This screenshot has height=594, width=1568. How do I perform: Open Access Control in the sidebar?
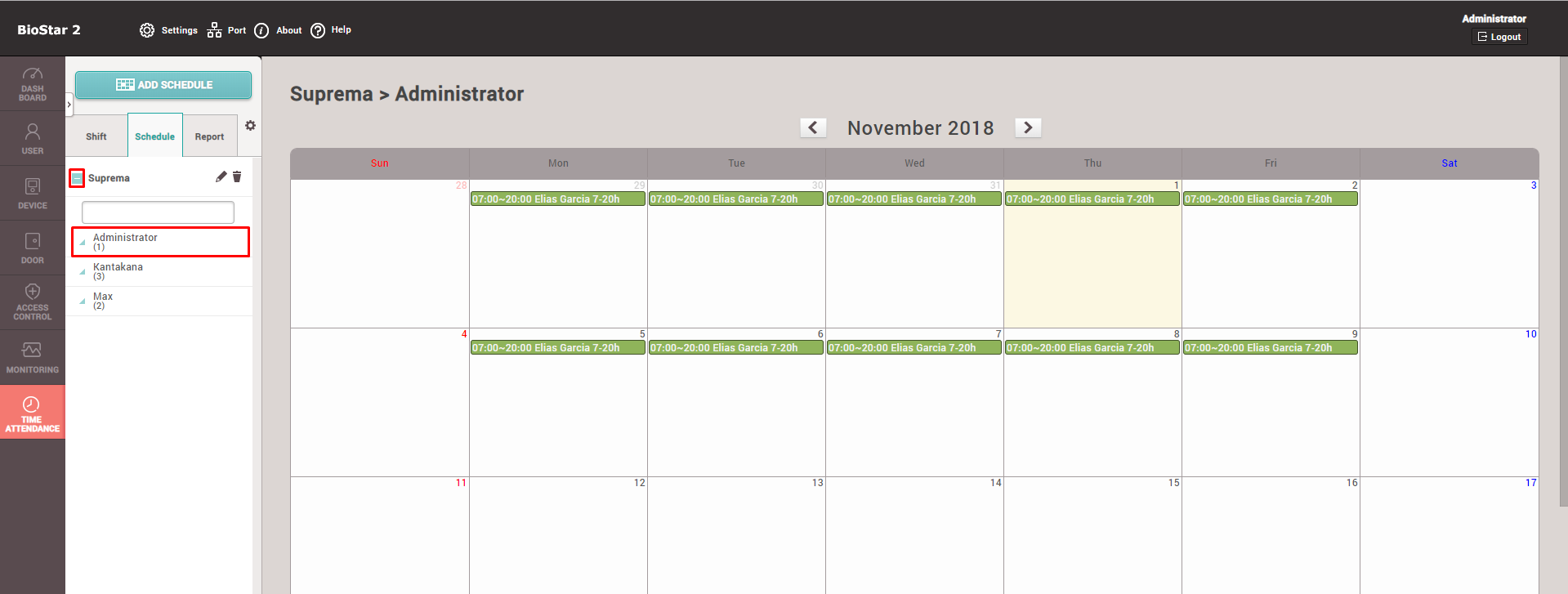pos(33,301)
